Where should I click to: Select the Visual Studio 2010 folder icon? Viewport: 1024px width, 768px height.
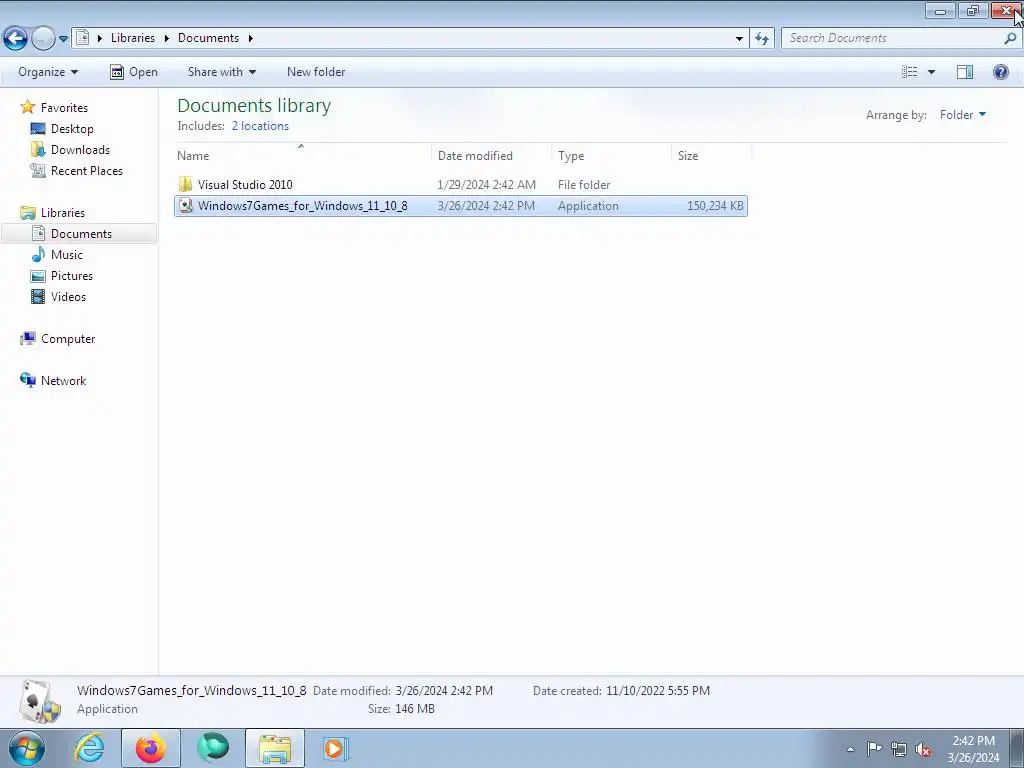pos(185,184)
